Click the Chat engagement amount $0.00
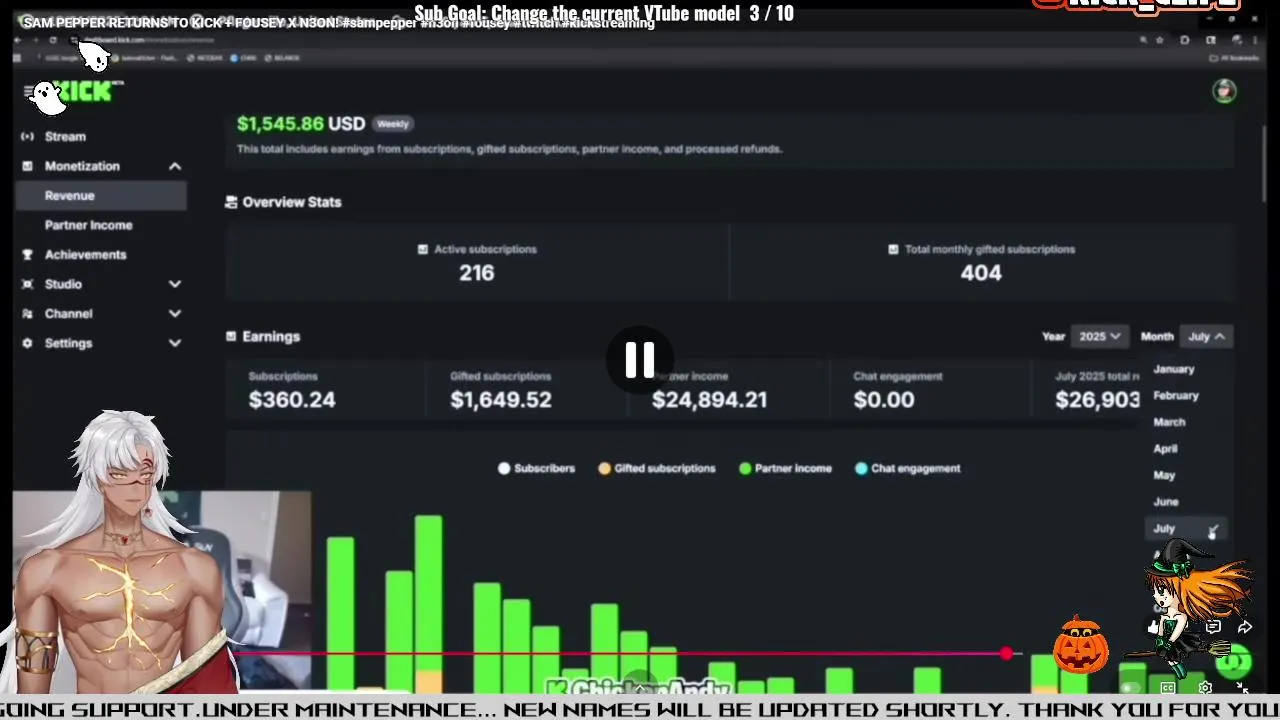The width and height of the screenshot is (1280, 720). [x=884, y=400]
